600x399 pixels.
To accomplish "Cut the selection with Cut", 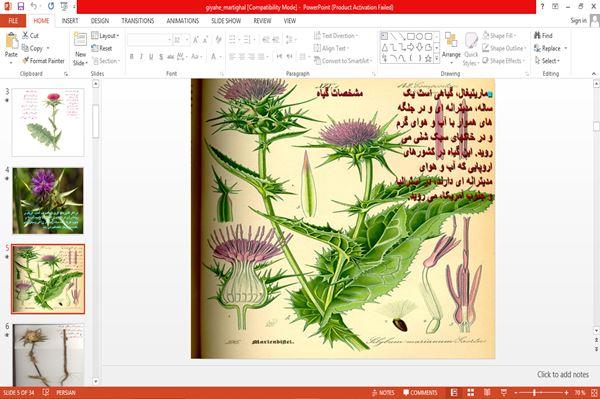I will 30,36.
